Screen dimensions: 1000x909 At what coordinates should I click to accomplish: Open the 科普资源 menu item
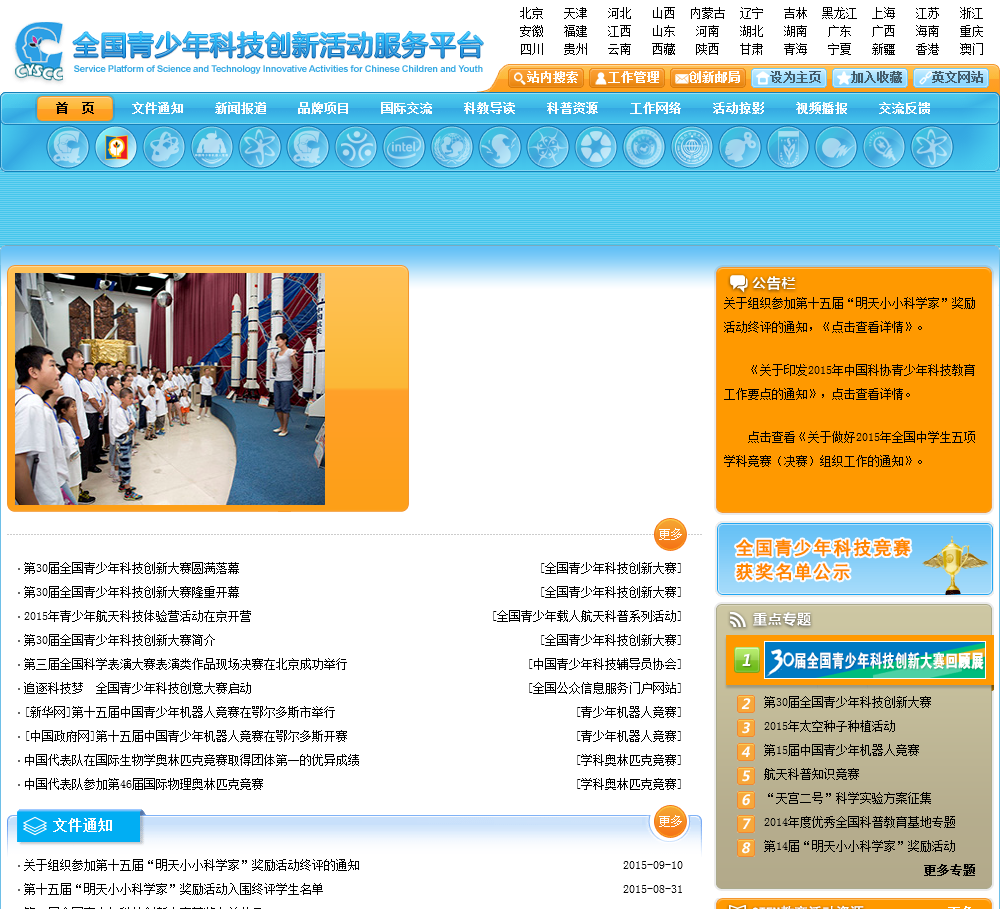pyautogui.click(x=572, y=108)
